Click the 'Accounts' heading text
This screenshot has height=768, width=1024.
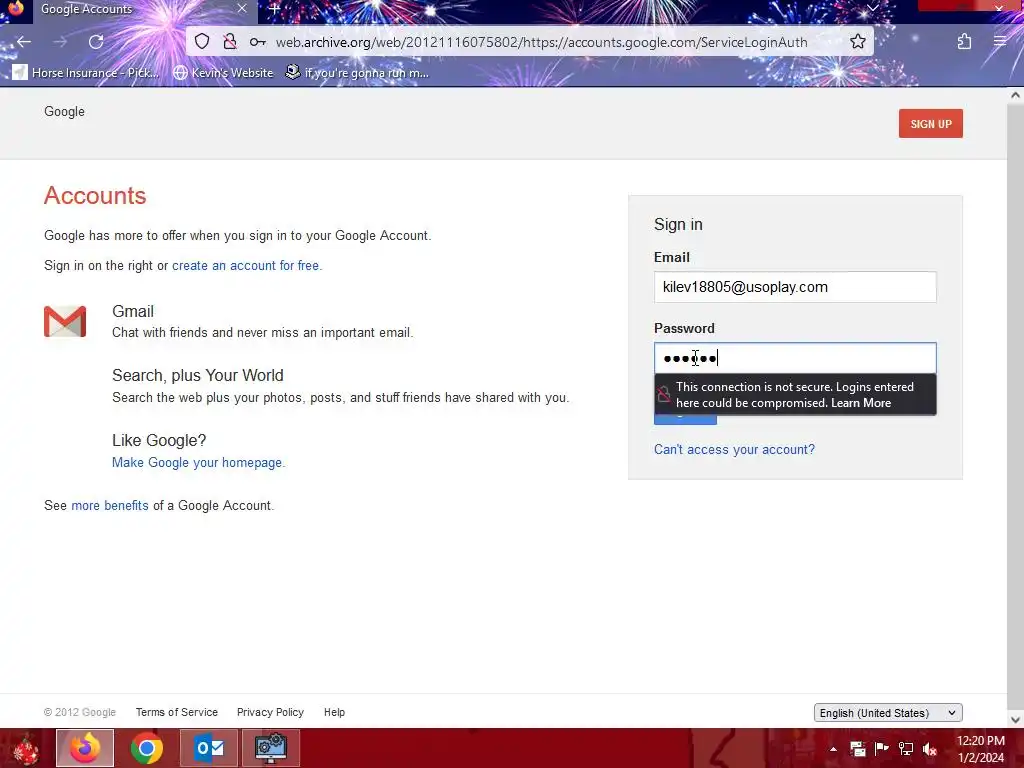coord(95,196)
